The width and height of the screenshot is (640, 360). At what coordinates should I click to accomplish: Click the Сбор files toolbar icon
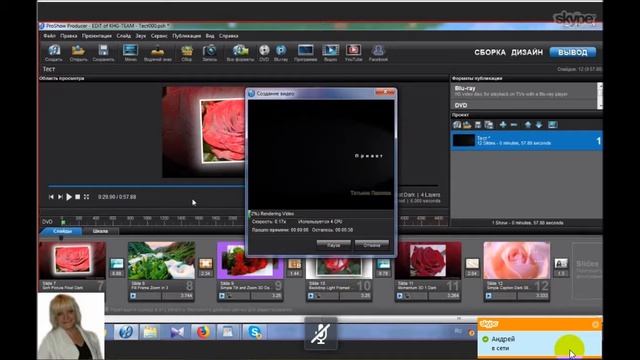click(187, 53)
